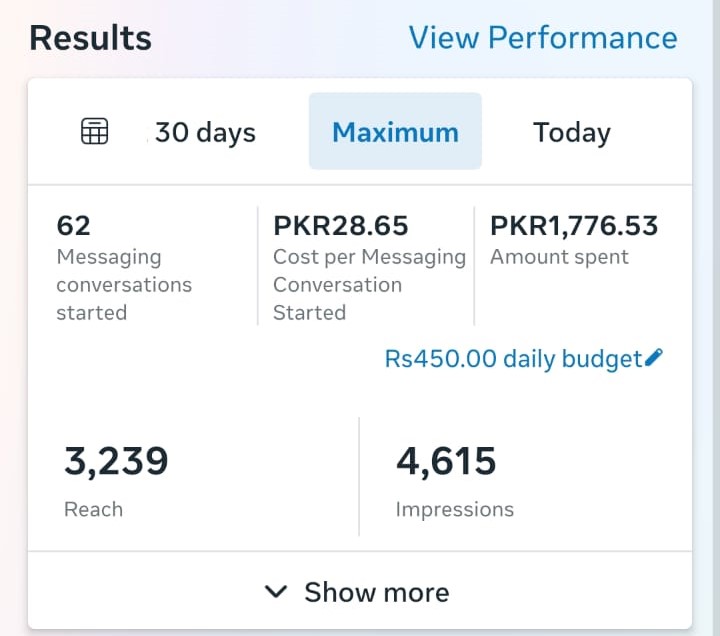720x636 pixels.
Task: Click the pencil icon beside daily budget
Action: (x=655, y=358)
